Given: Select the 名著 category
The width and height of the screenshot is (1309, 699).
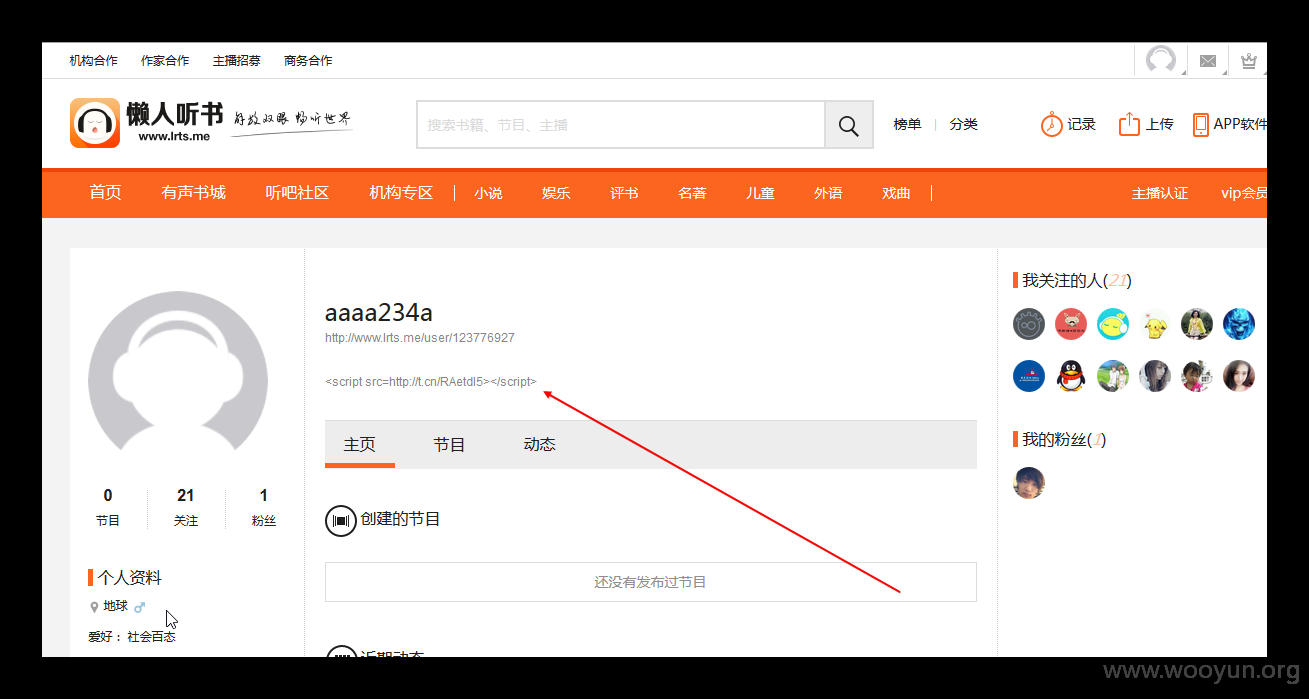Looking at the screenshot, I should [x=693, y=193].
